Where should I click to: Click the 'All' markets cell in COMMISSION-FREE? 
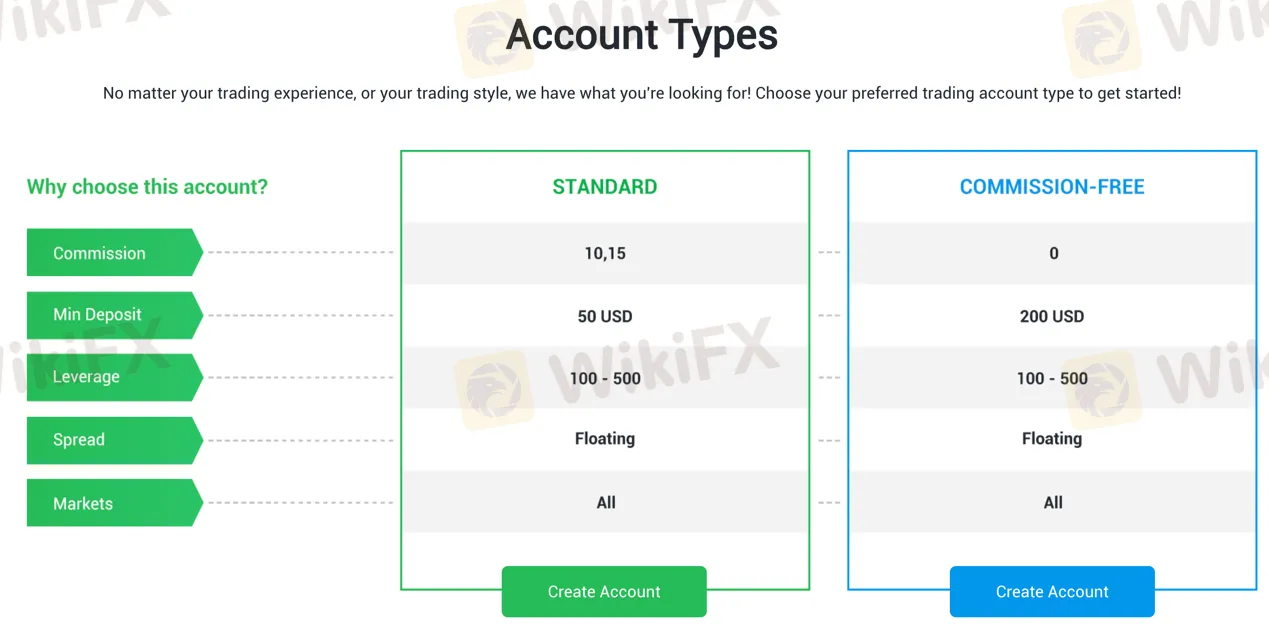(1052, 502)
